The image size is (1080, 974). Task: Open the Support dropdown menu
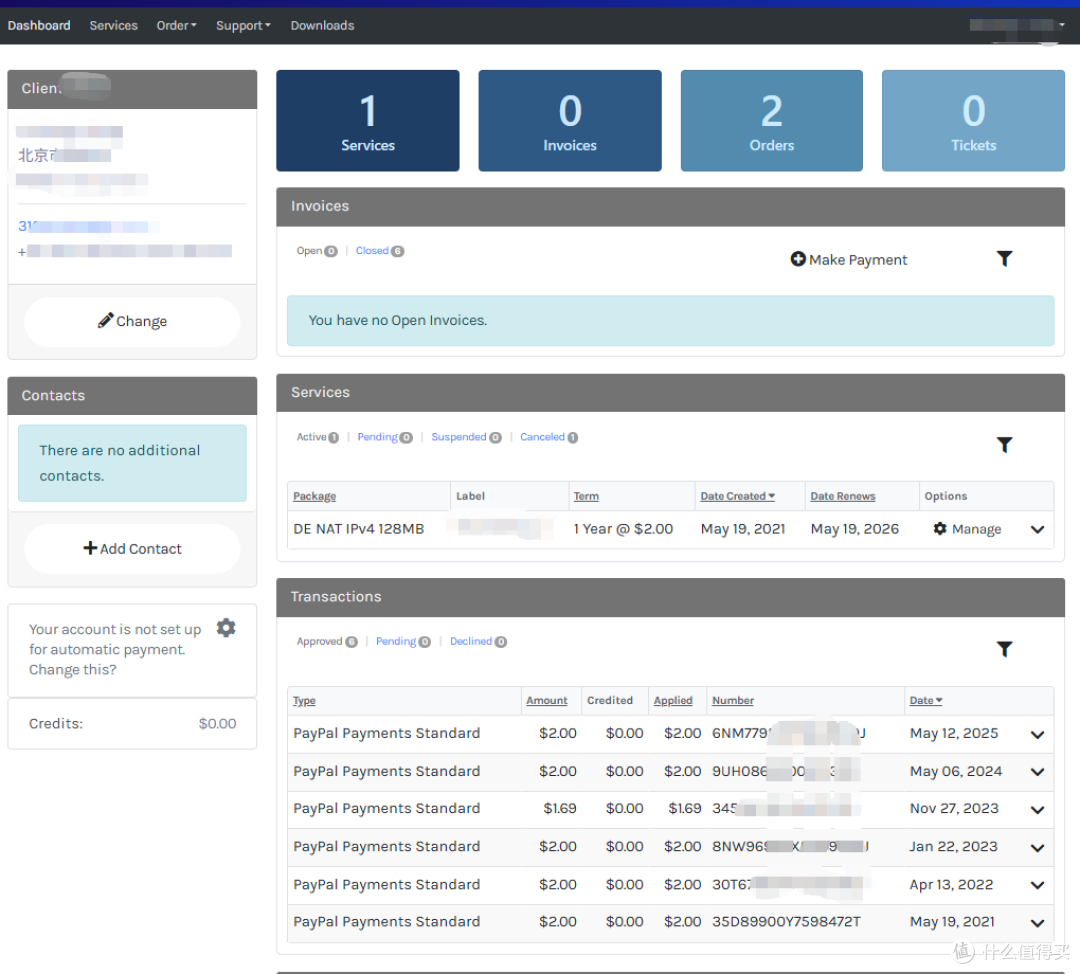pos(243,25)
